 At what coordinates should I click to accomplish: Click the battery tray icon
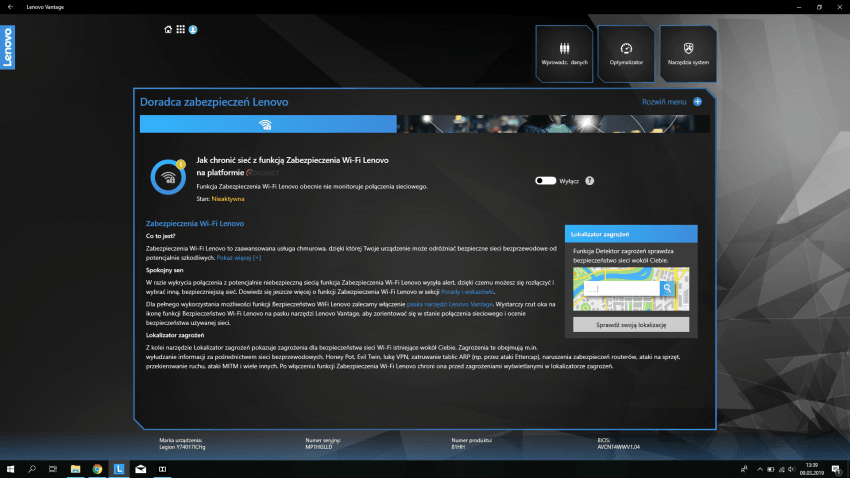[770, 469]
